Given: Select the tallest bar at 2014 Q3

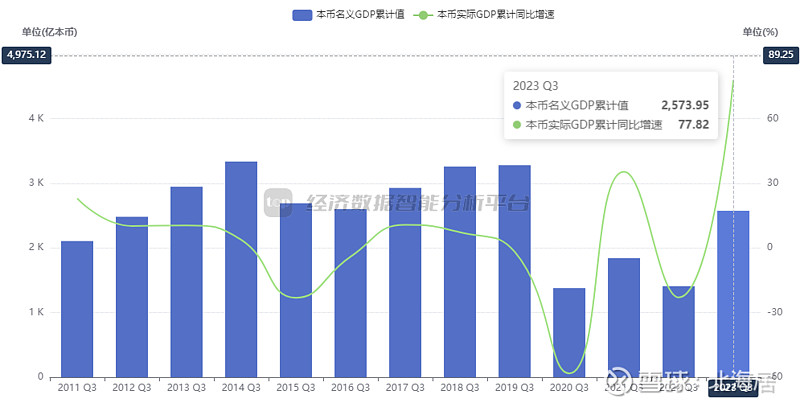Looking at the screenshot, I should tap(241, 269).
